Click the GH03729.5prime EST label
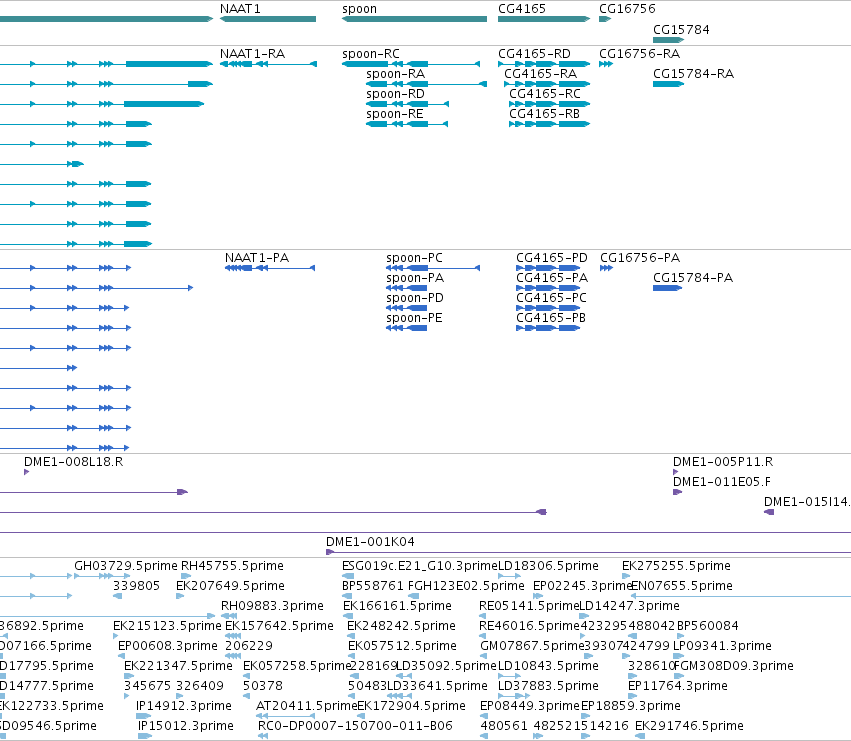Image resolution: width=851 pixels, height=741 pixels. (126, 566)
